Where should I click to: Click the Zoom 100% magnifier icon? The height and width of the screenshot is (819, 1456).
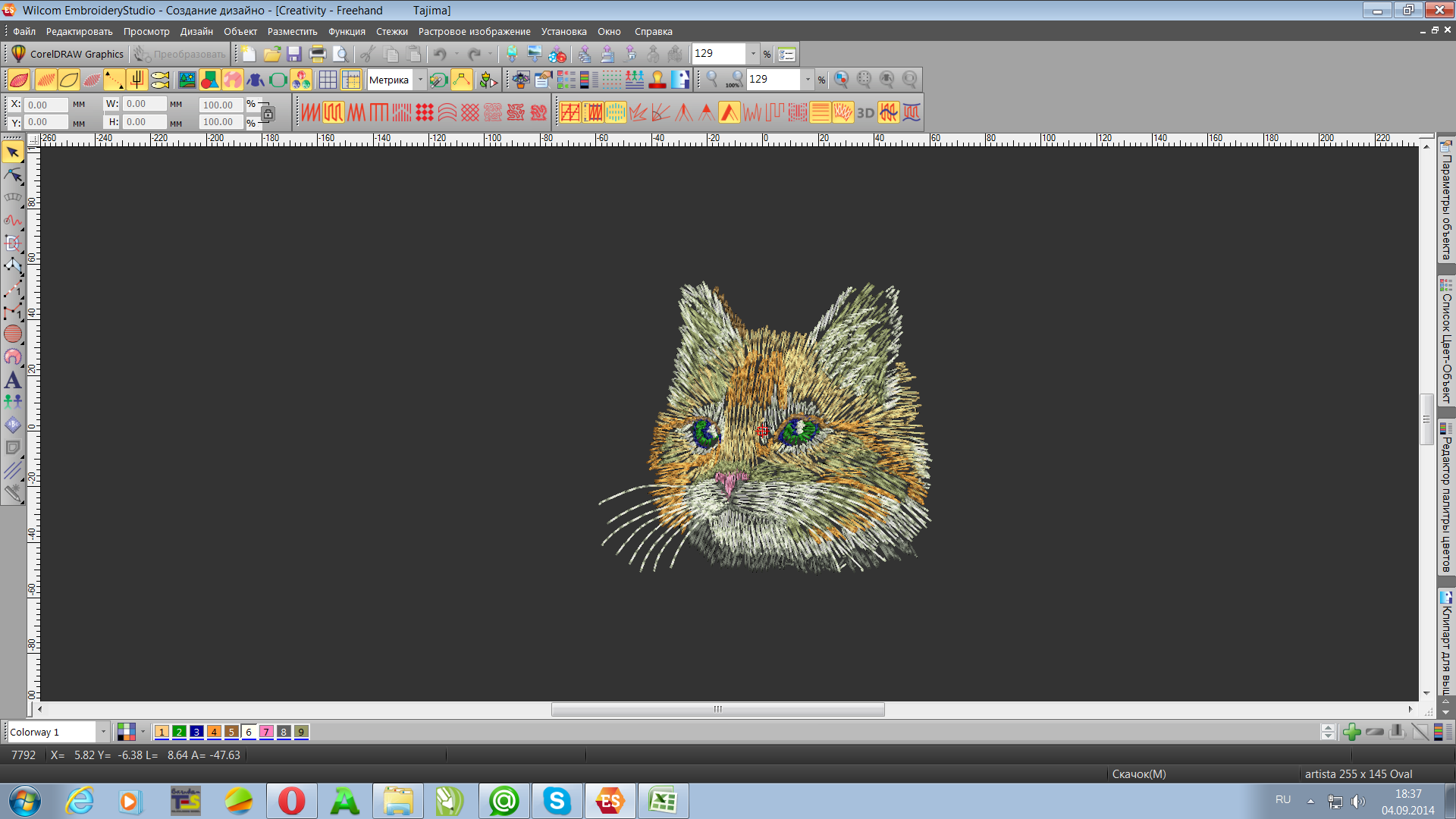[x=733, y=80]
